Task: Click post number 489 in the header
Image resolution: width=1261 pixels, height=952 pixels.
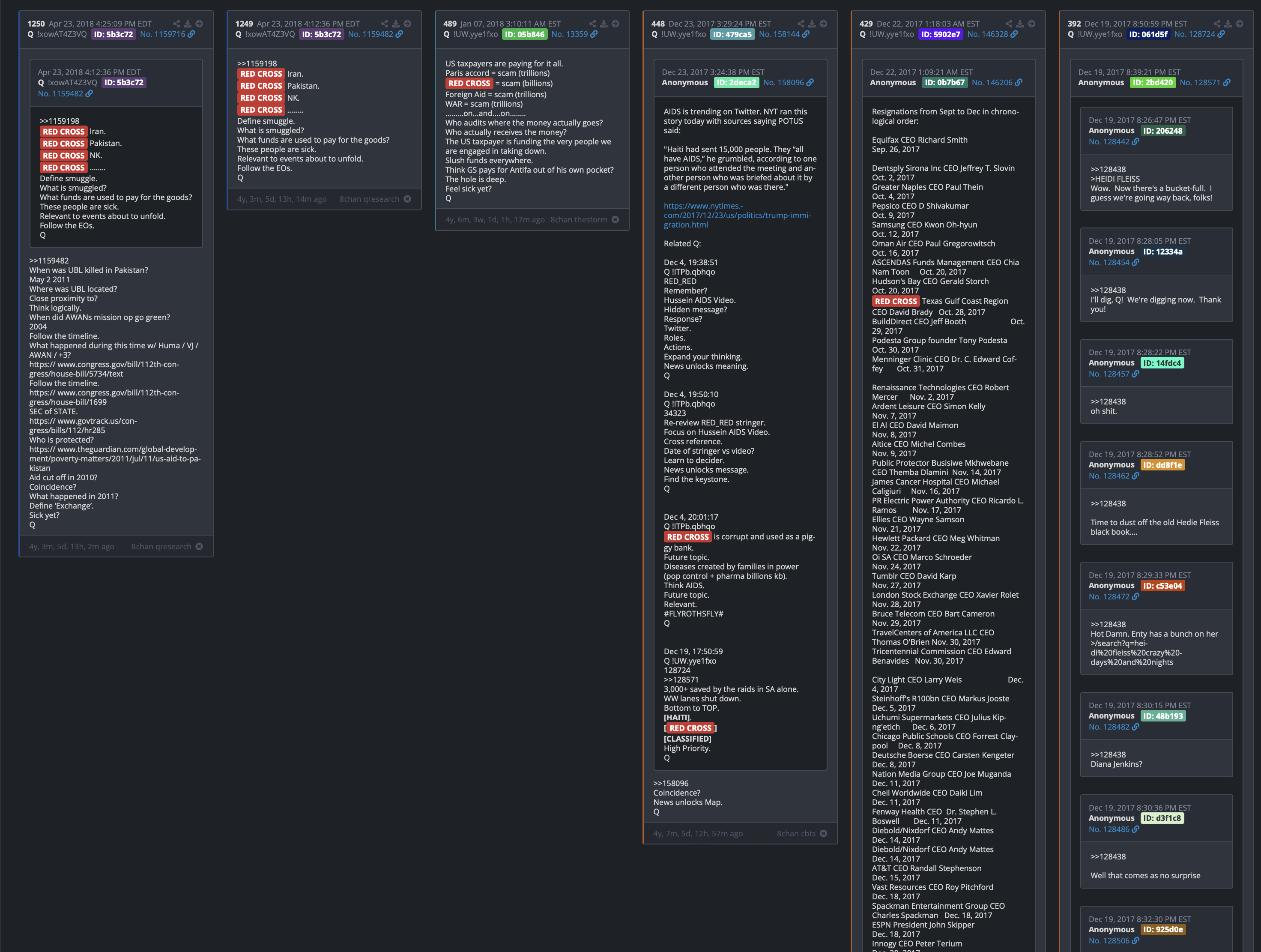Action: coord(450,24)
